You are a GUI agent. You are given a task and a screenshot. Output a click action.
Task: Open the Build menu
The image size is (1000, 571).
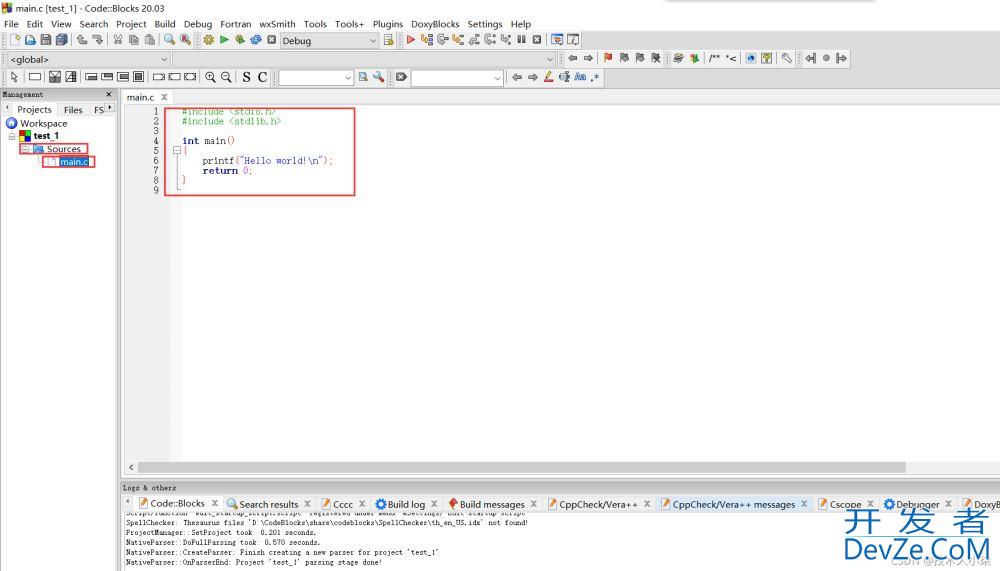165,24
